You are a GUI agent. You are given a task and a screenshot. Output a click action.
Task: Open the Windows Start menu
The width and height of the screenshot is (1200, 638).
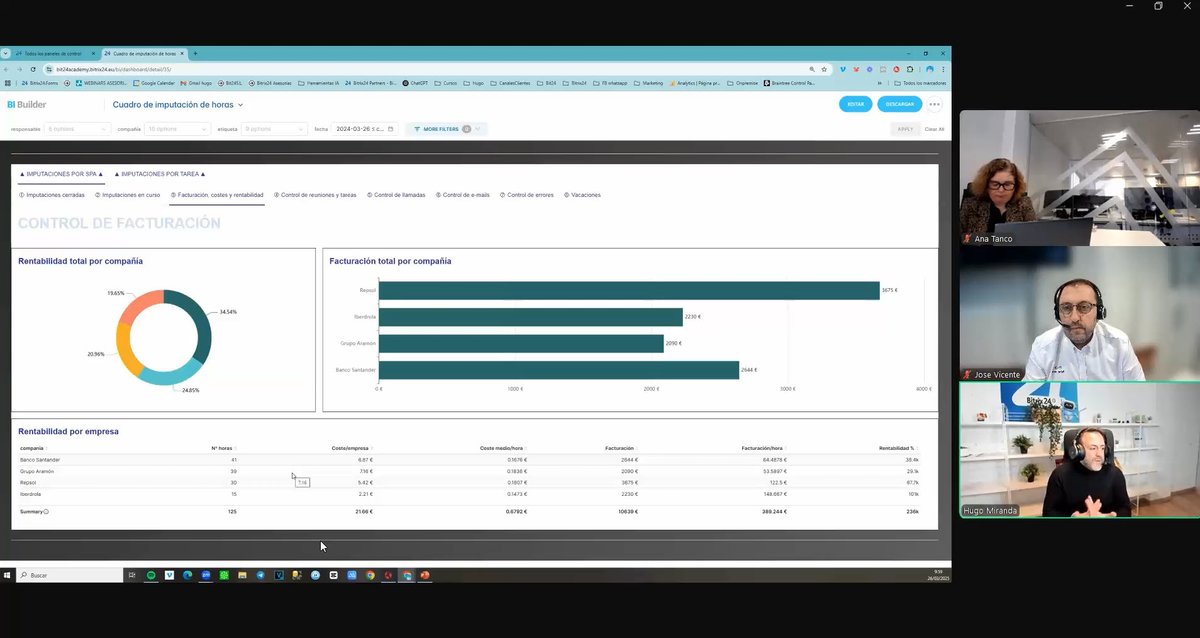pos(8,575)
